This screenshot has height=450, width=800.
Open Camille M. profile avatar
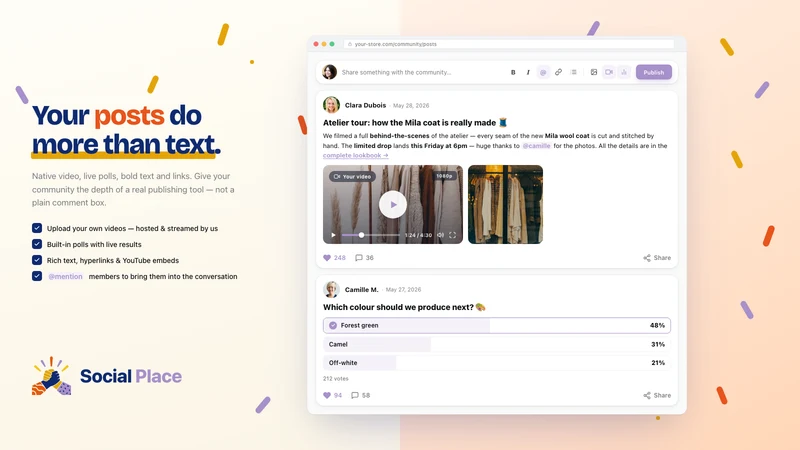[331, 289]
